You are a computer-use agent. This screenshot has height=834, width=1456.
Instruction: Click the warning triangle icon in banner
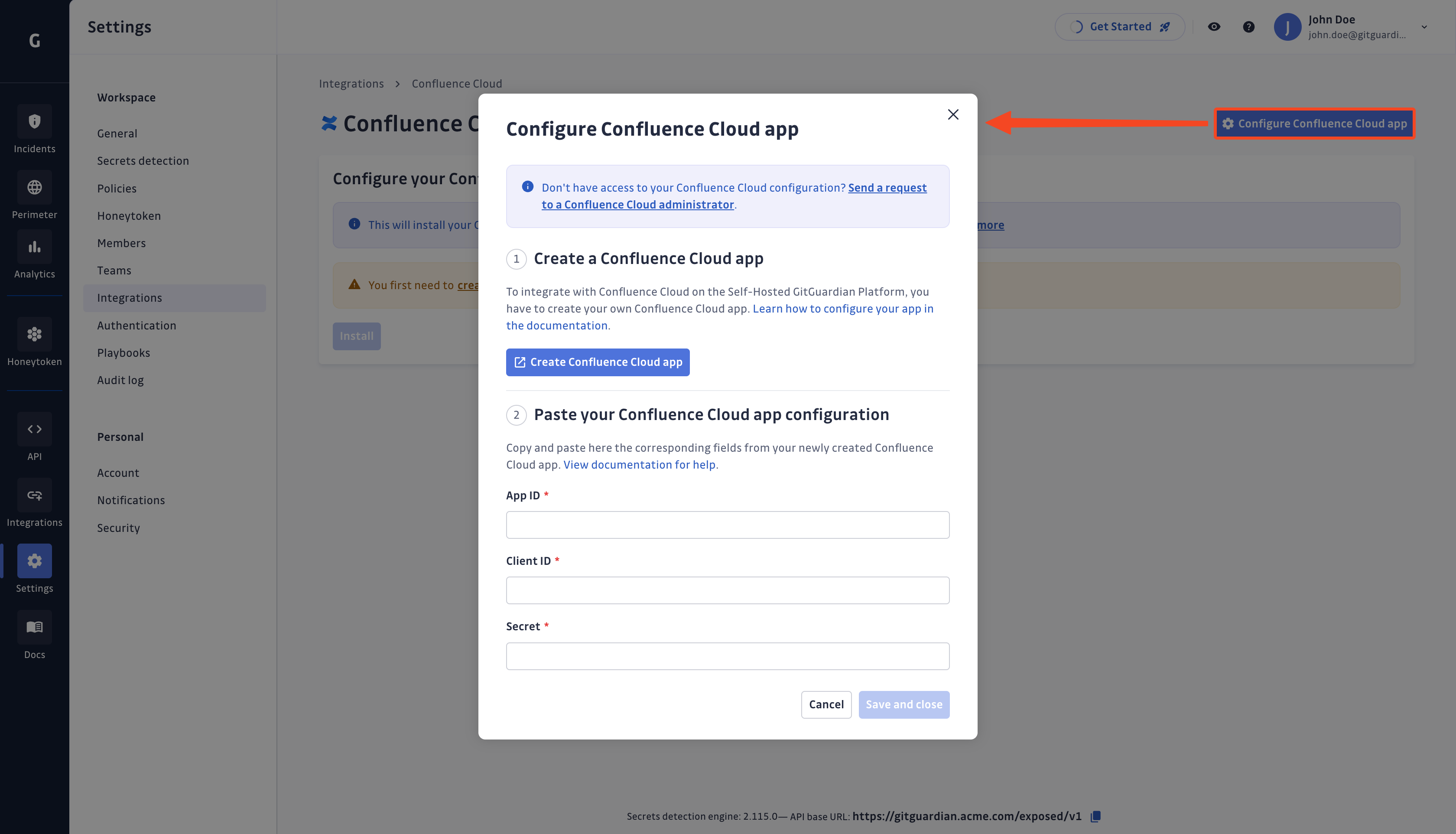tap(354, 285)
